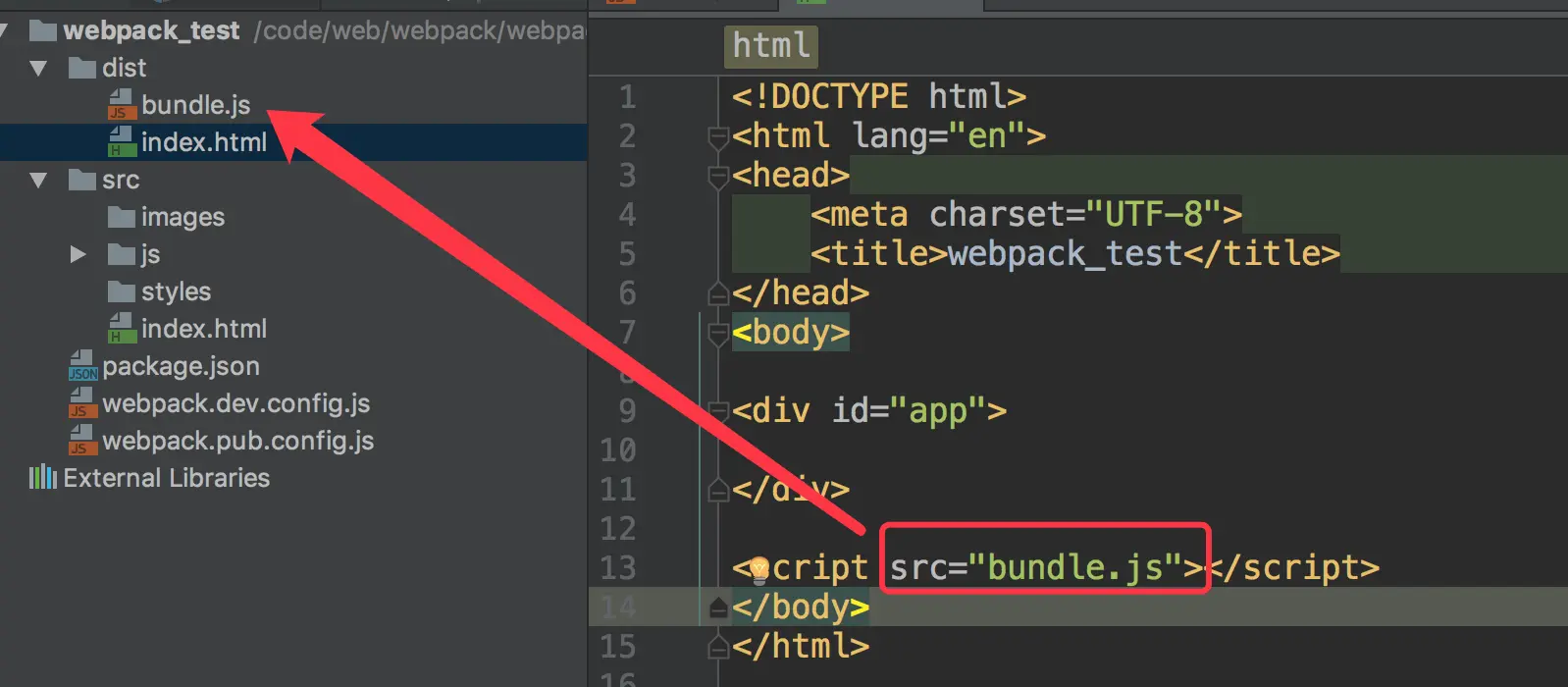1568x687 pixels.
Task: Click the webpack.dev.config.js file icon
Action: [82, 402]
